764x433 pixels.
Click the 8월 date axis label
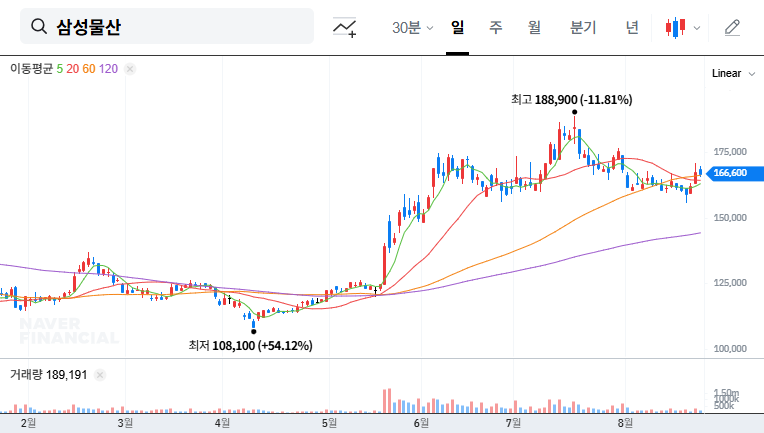[x=625, y=423]
